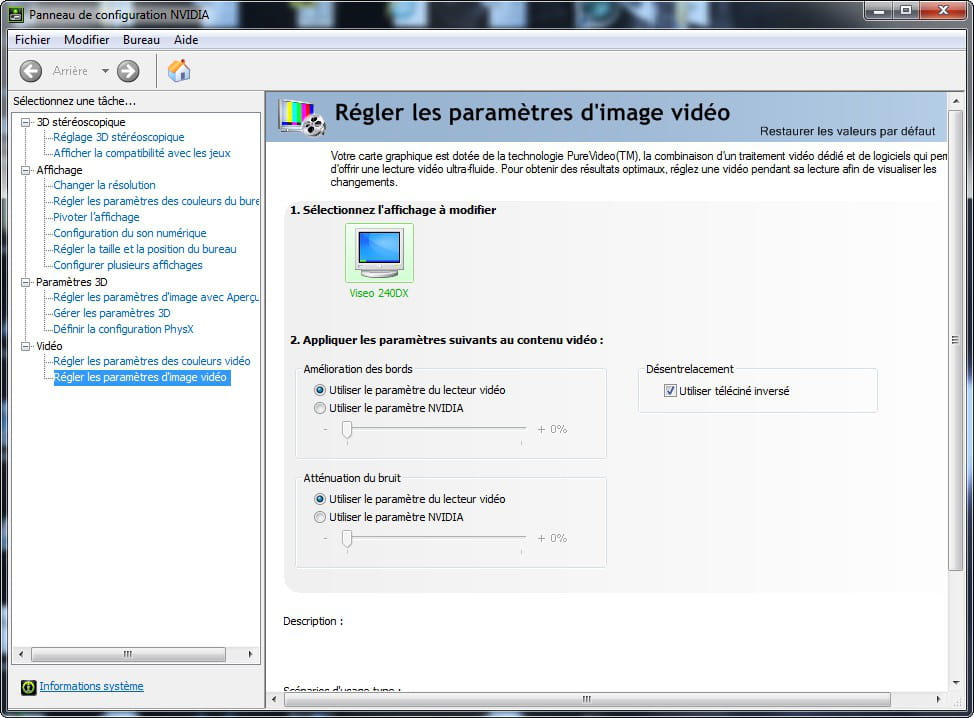The image size is (974, 718).
Task: Go to the Home icon
Action: (x=179, y=70)
